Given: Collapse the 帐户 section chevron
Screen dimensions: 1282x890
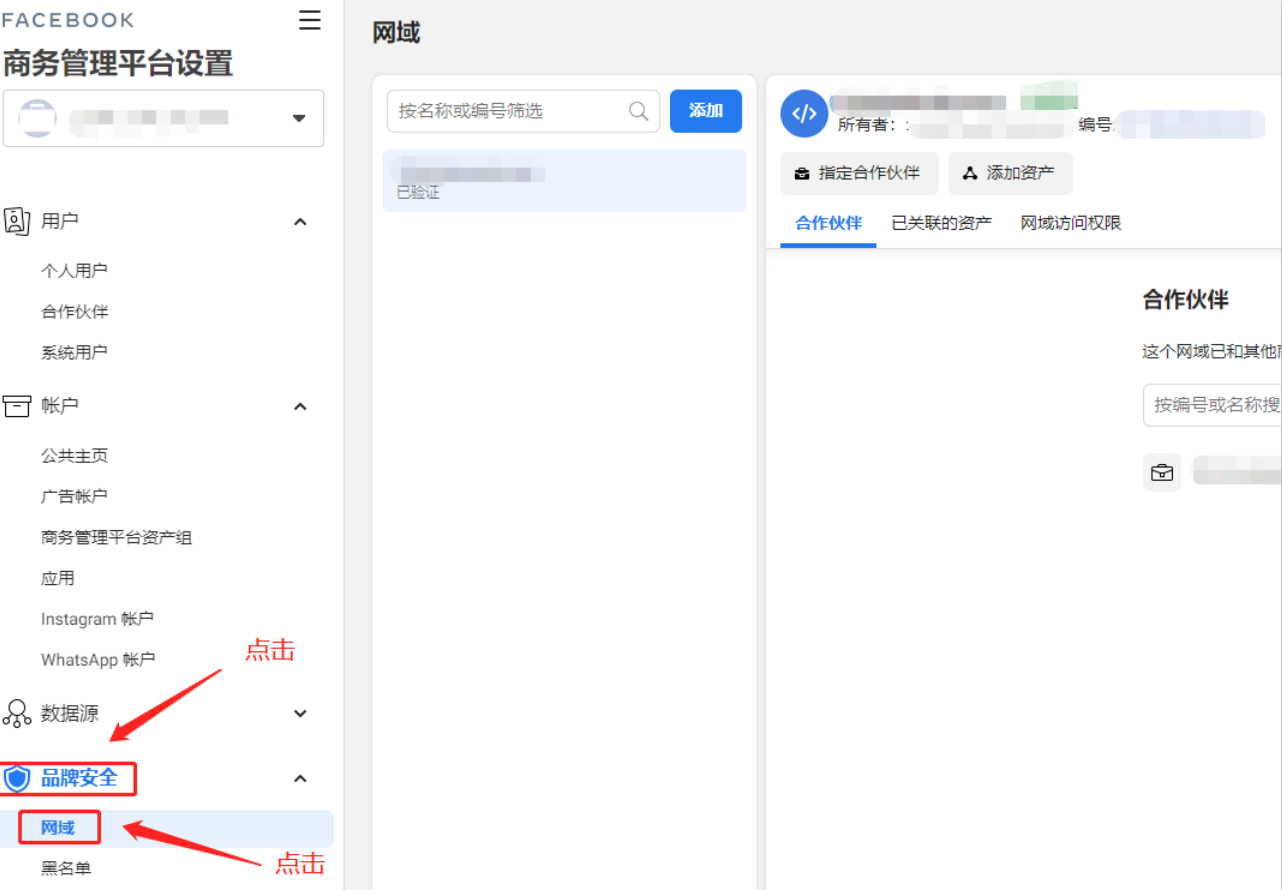Looking at the screenshot, I should [x=299, y=406].
